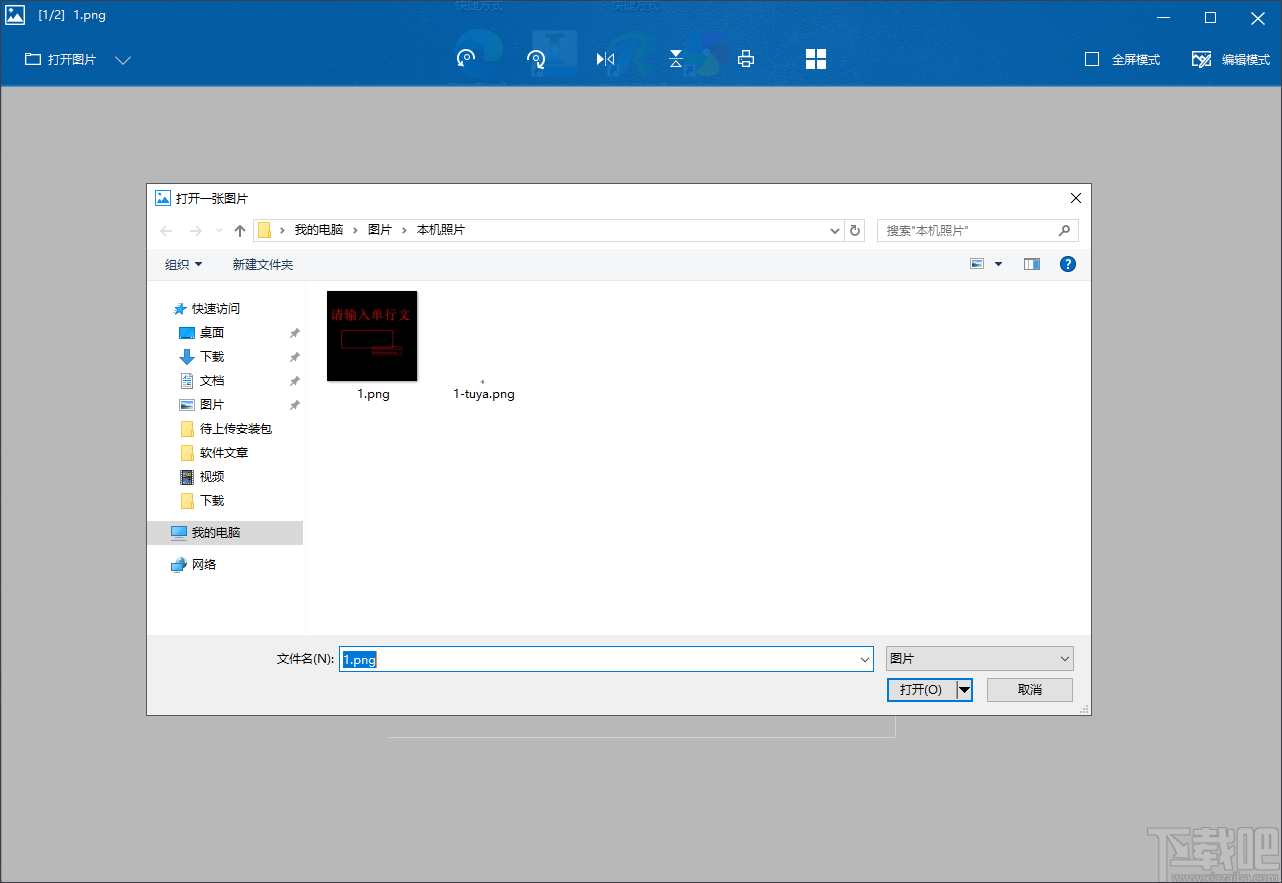Select 我的电脑 in the navigation pane
The image size is (1282, 883).
tap(225, 532)
